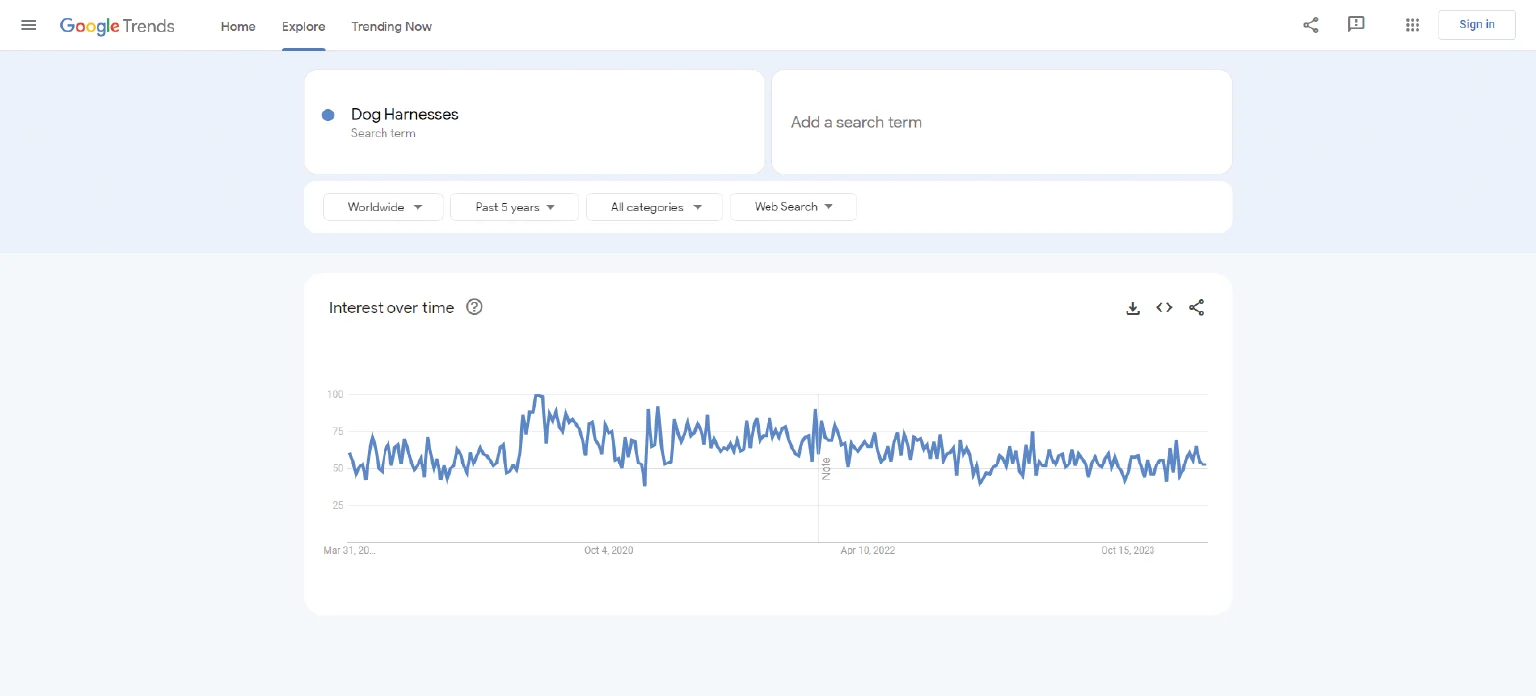The height and width of the screenshot is (696, 1536).
Task: Click the embed code icon
Action: [x=1164, y=308]
